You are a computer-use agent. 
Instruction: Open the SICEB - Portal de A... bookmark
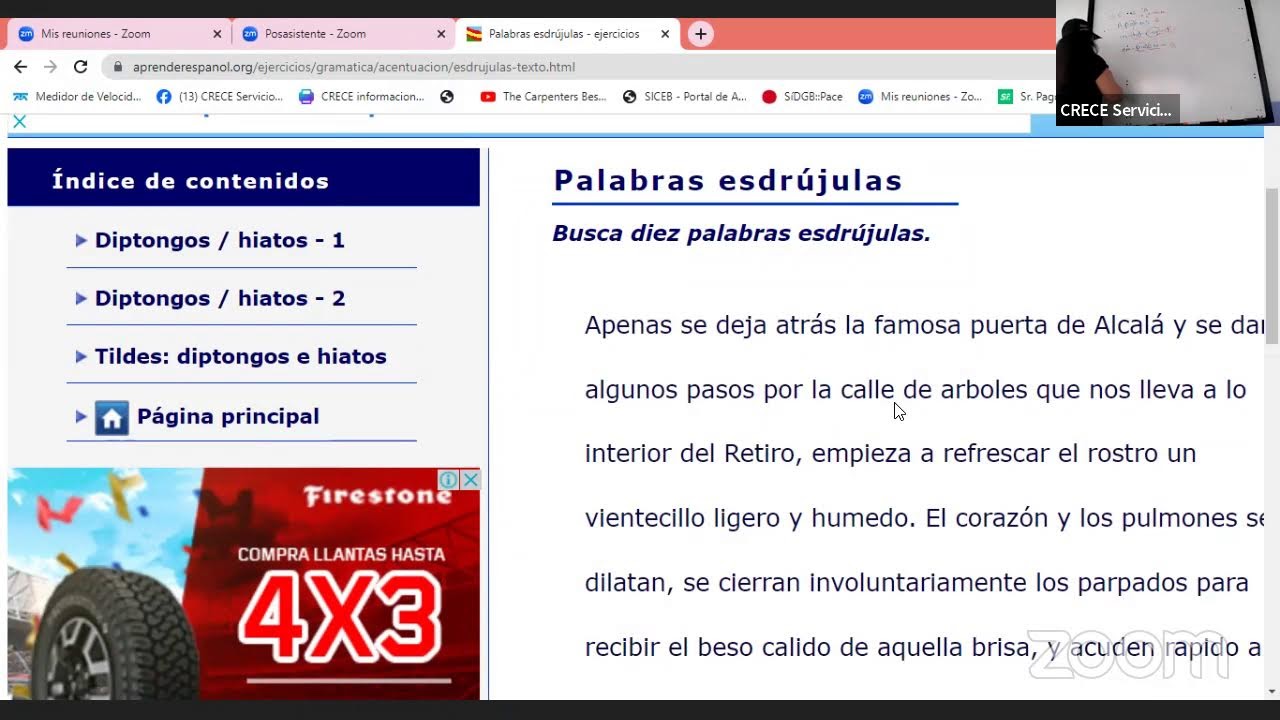pyautogui.click(x=685, y=97)
